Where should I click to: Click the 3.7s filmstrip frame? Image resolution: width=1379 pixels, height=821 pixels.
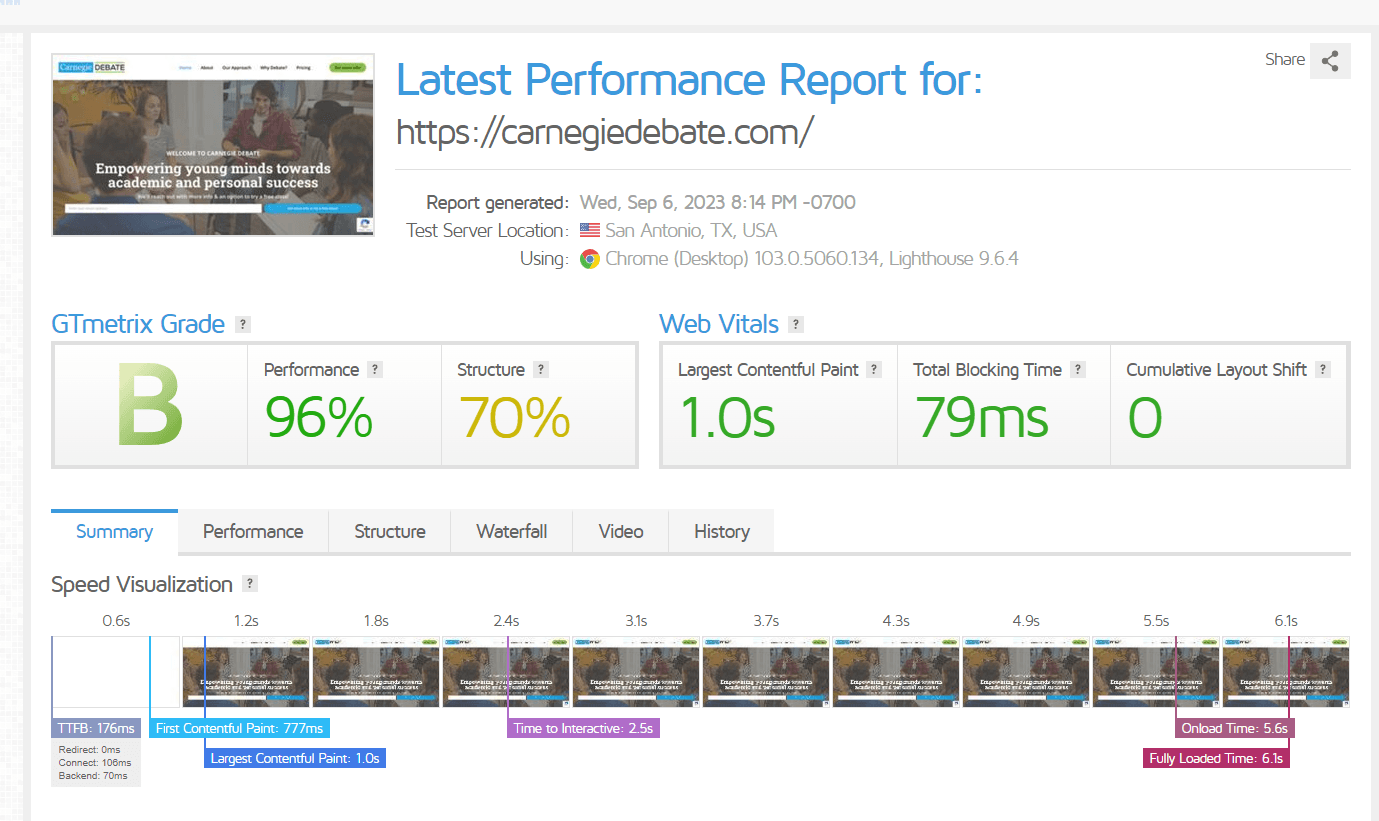[x=766, y=672]
